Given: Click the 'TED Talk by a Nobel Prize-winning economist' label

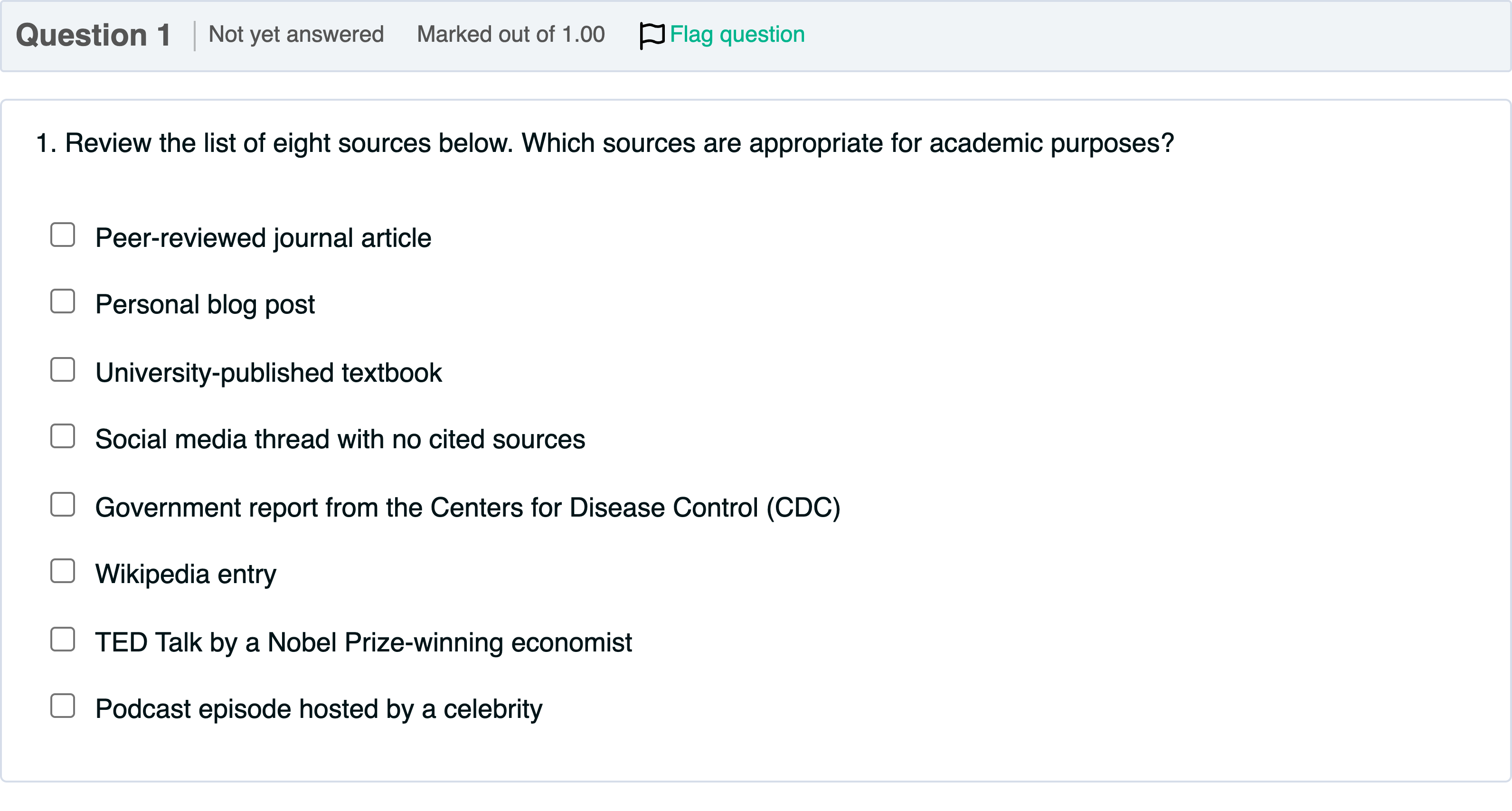Looking at the screenshot, I should click(363, 642).
